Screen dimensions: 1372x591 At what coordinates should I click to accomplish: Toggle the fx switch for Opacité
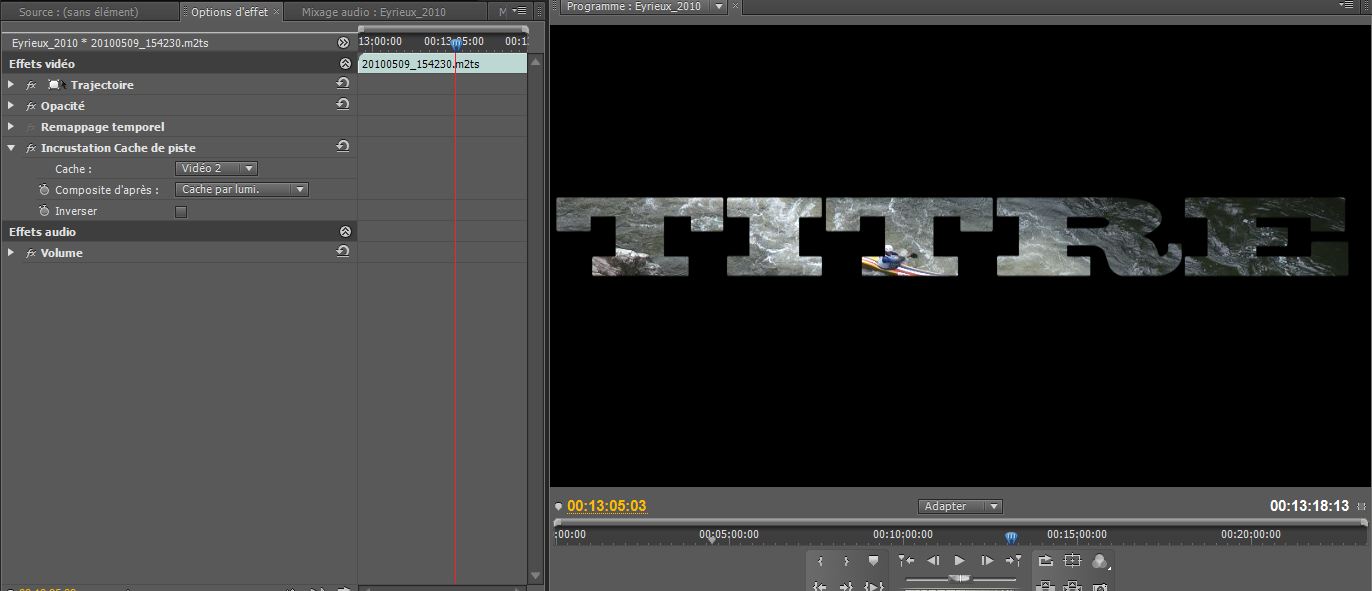pyautogui.click(x=31, y=106)
